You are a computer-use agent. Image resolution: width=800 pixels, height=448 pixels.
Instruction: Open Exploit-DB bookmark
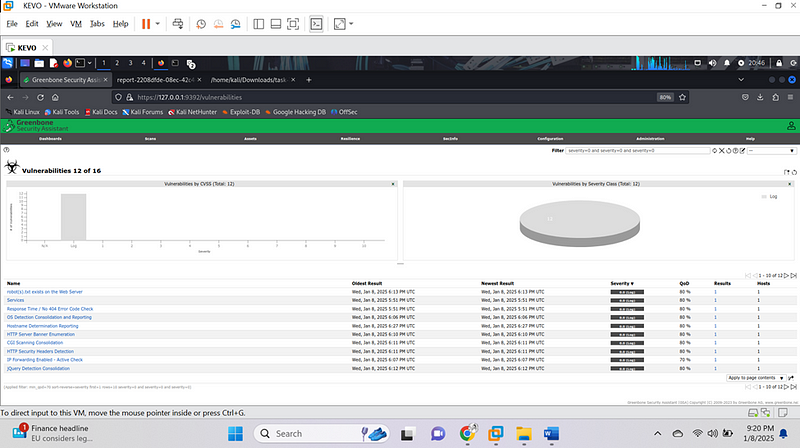(x=241, y=112)
